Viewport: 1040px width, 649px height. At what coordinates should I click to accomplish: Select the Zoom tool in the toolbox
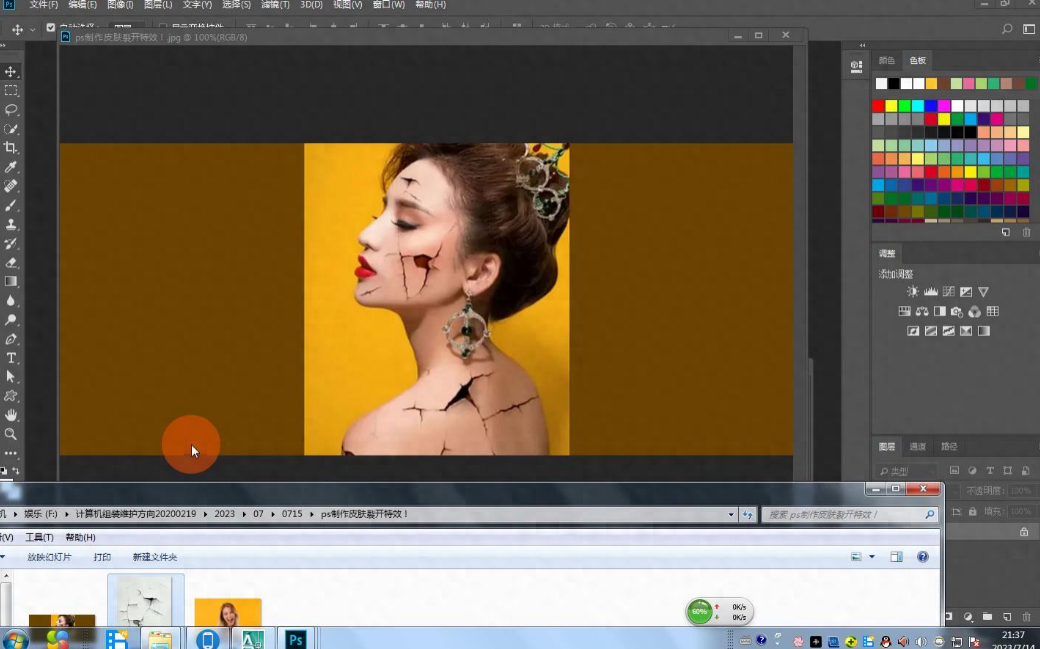(x=11, y=435)
